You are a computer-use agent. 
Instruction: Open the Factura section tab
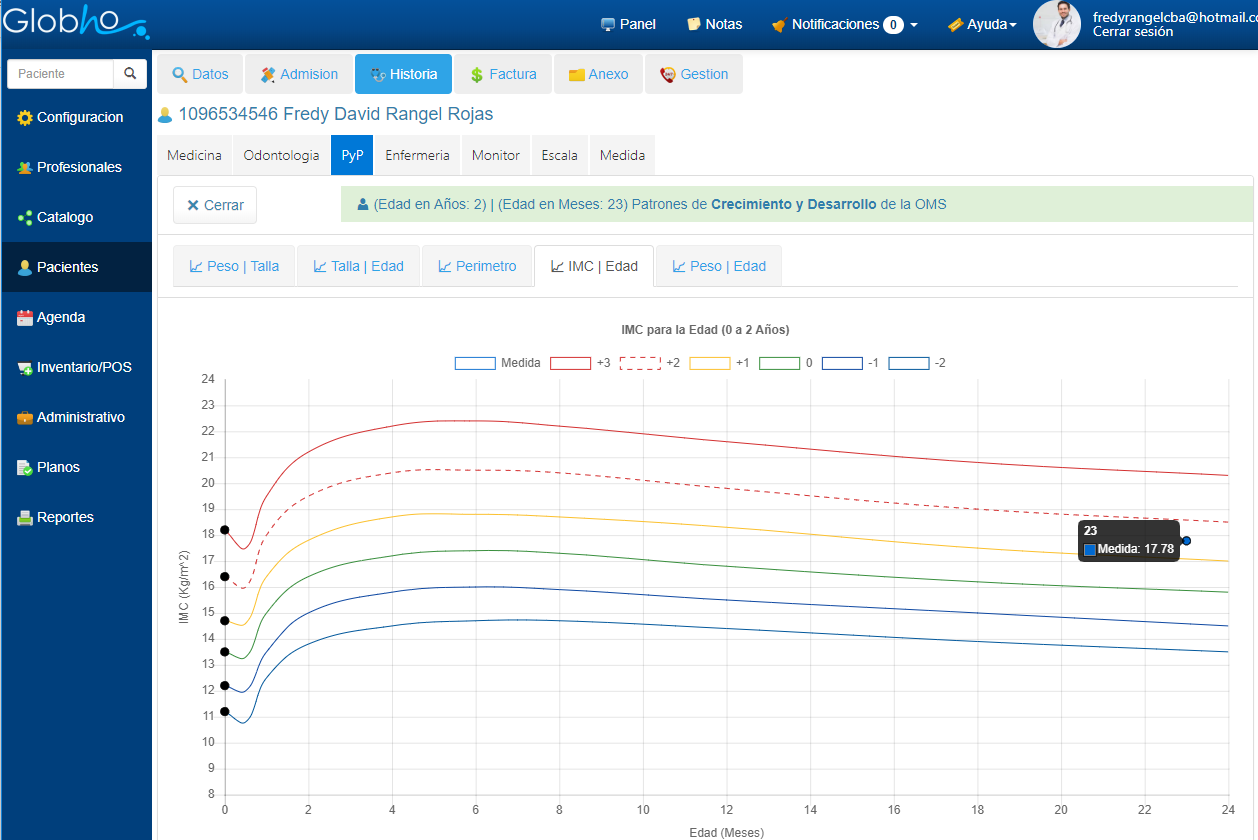(503, 74)
